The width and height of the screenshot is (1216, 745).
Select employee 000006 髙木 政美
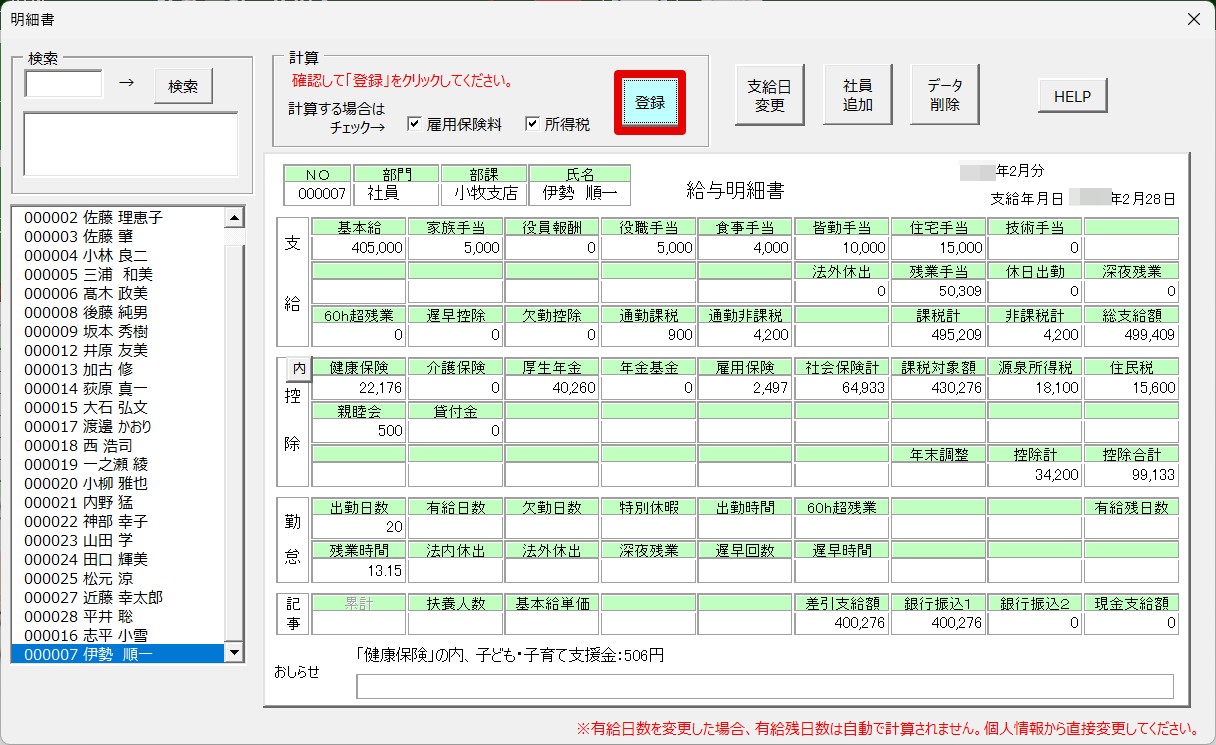point(118,293)
